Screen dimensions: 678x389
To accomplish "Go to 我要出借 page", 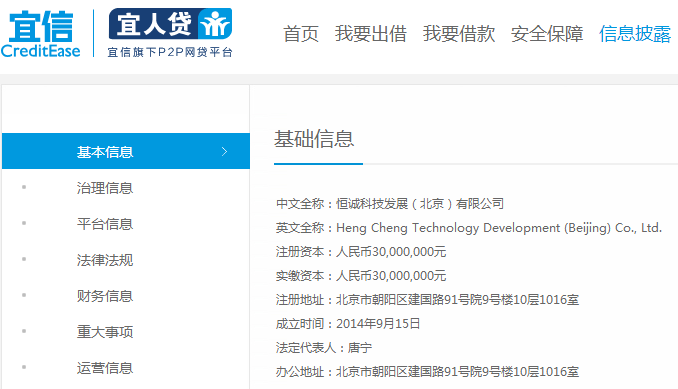I will coord(371,34).
